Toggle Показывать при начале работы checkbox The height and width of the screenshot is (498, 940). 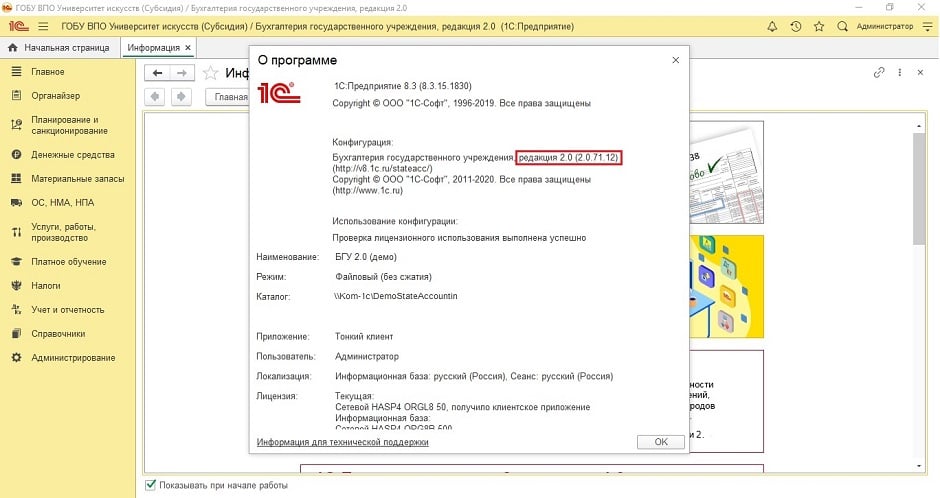tap(151, 485)
